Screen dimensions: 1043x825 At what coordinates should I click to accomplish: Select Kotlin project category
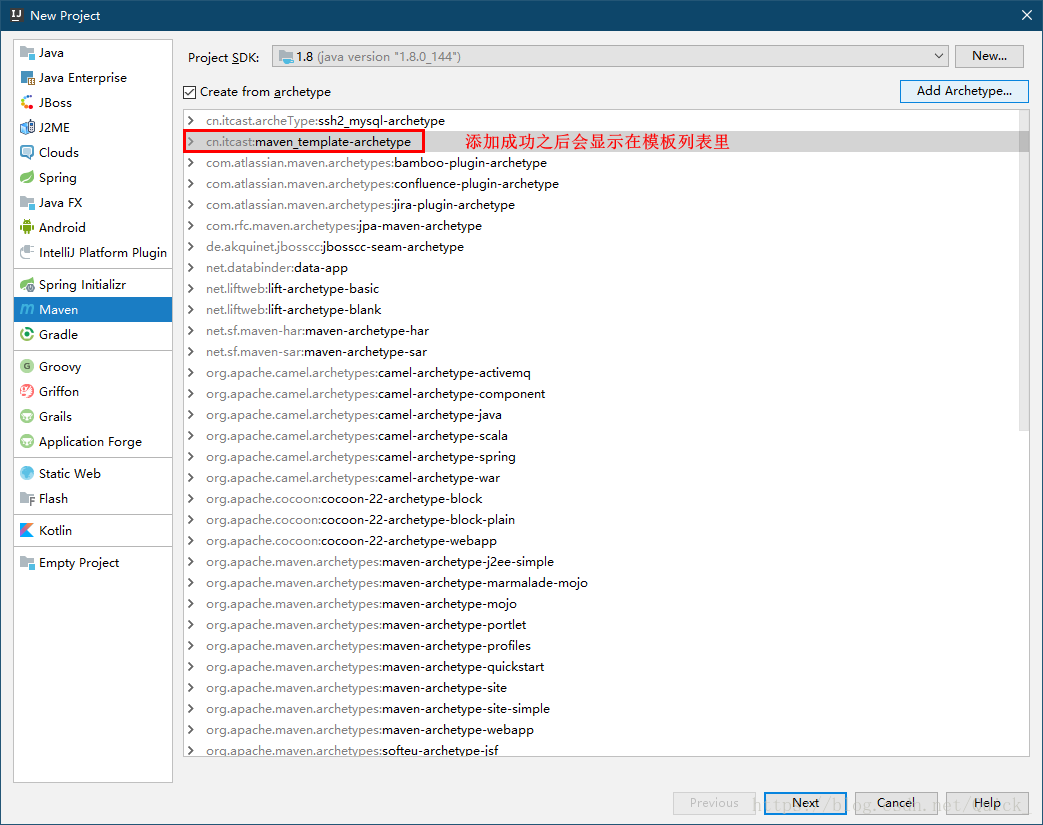pyautogui.click(x=92, y=530)
